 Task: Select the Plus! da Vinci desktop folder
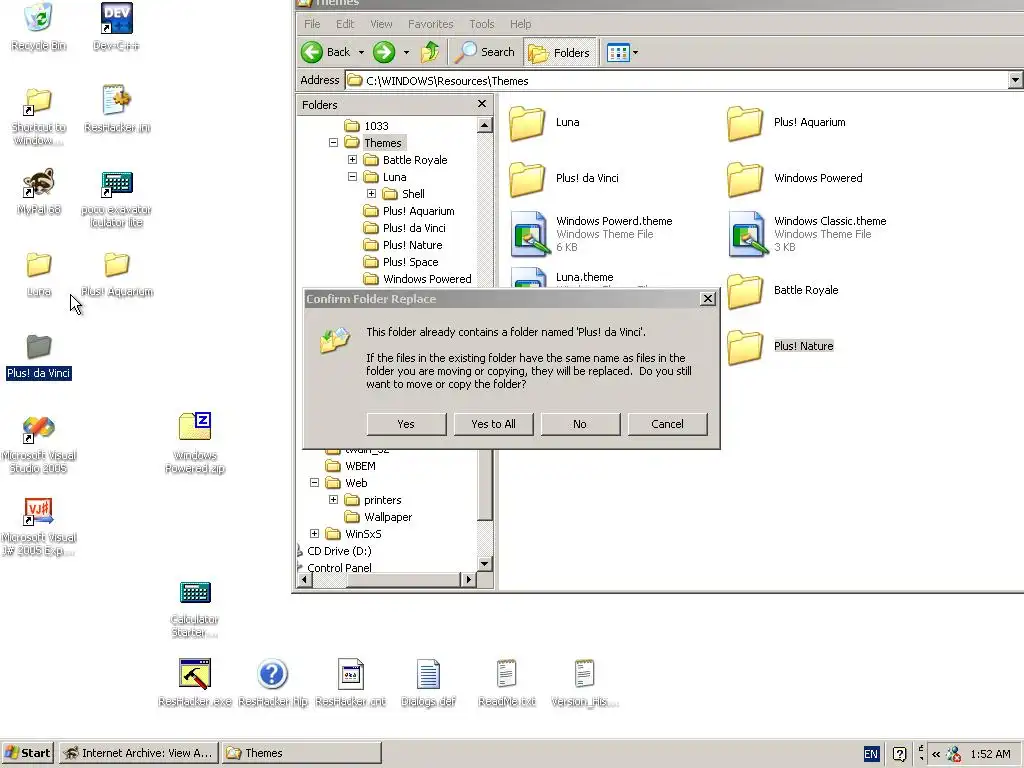[39, 347]
